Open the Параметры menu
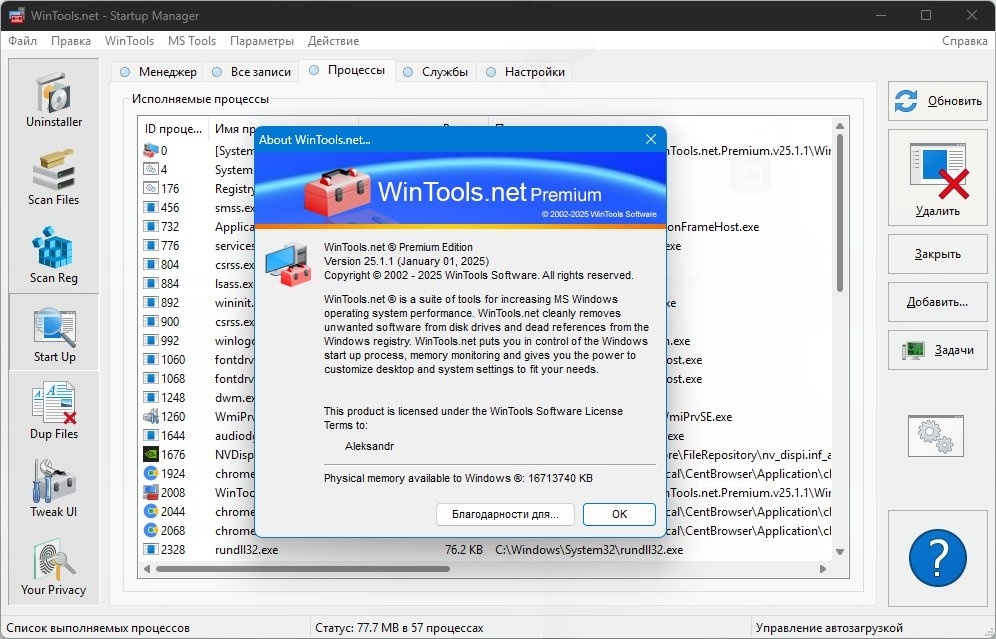The width and height of the screenshot is (996, 639). tap(262, 41)
